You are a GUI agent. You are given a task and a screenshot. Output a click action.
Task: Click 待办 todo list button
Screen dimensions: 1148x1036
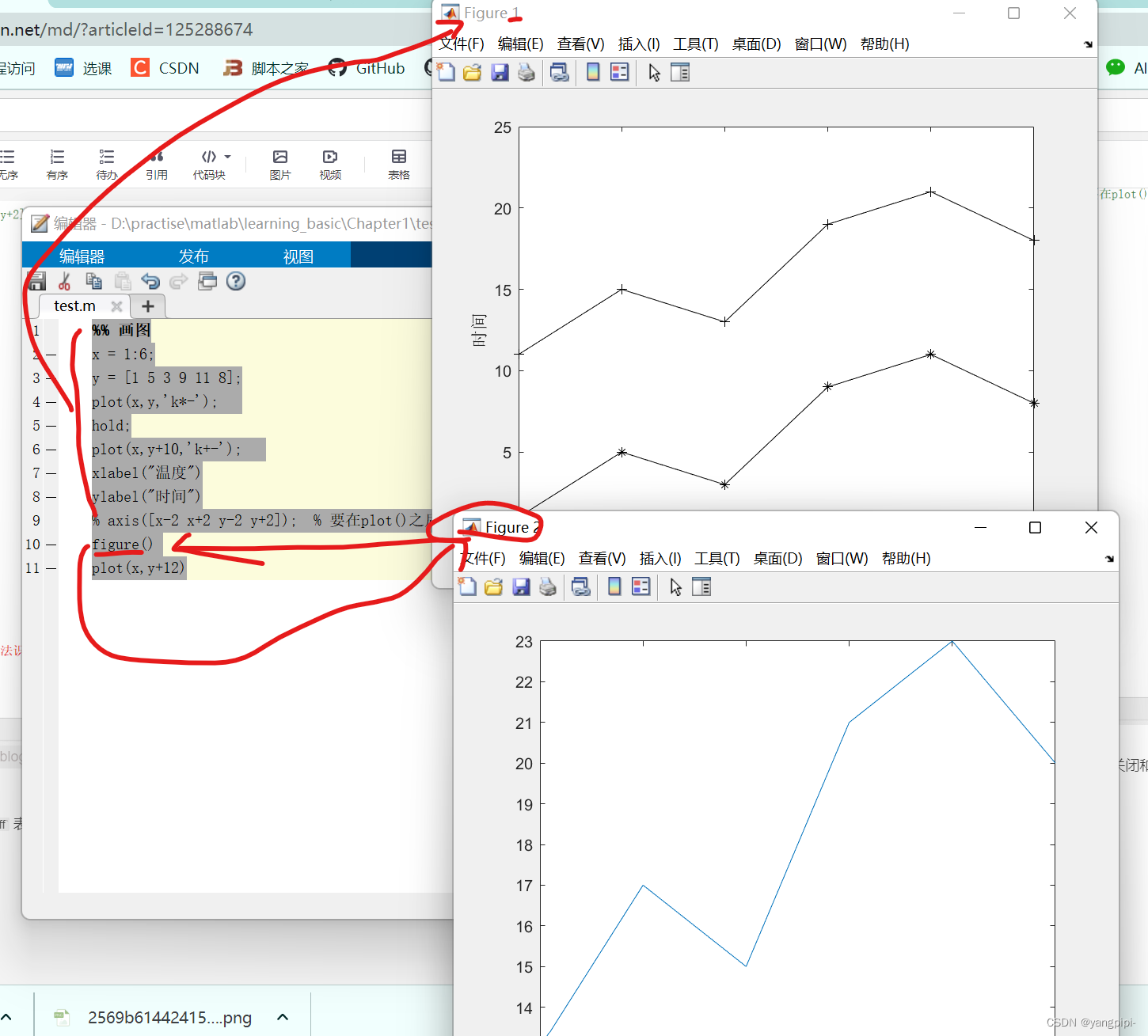tap(107, 165)
